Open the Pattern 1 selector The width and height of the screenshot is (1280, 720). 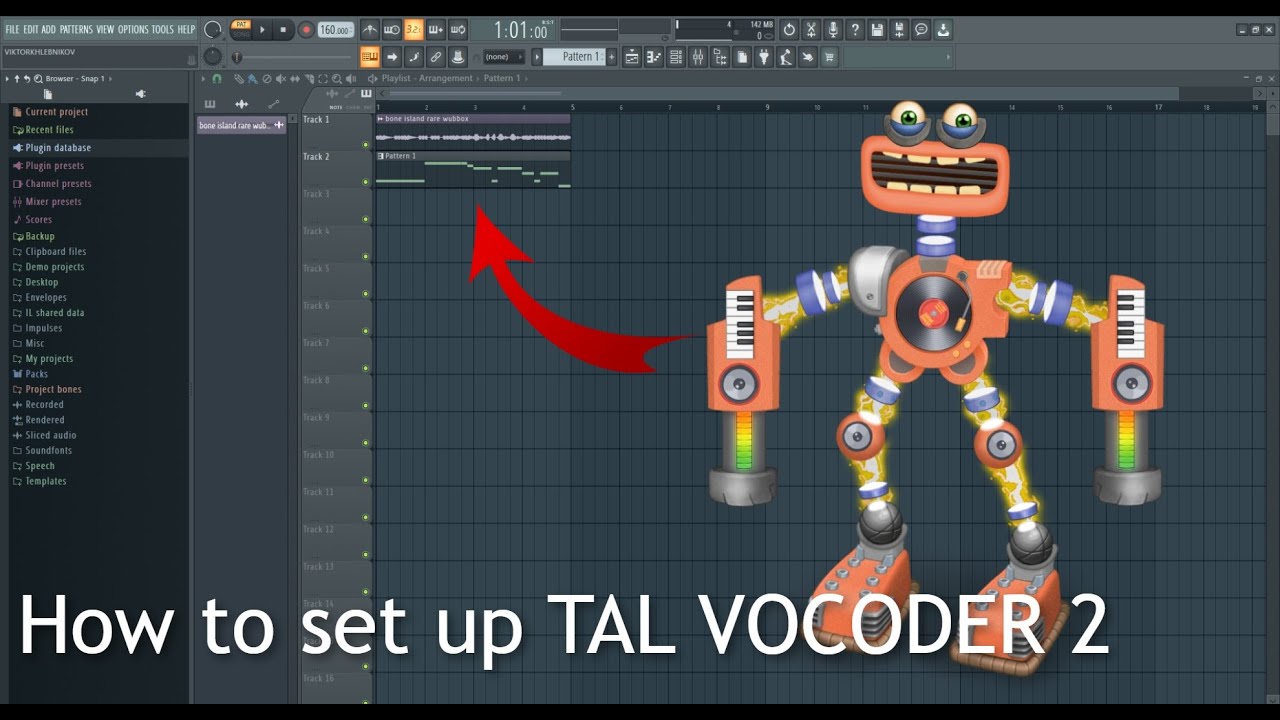(x=574, y=57)
